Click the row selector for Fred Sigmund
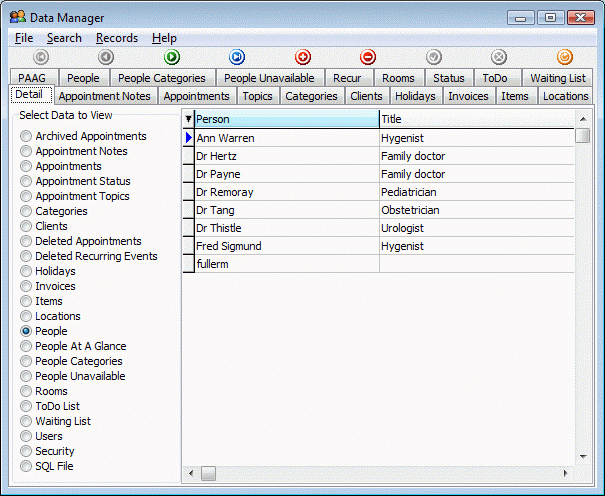This screenshot has height=496, width=605. point(188,246)
